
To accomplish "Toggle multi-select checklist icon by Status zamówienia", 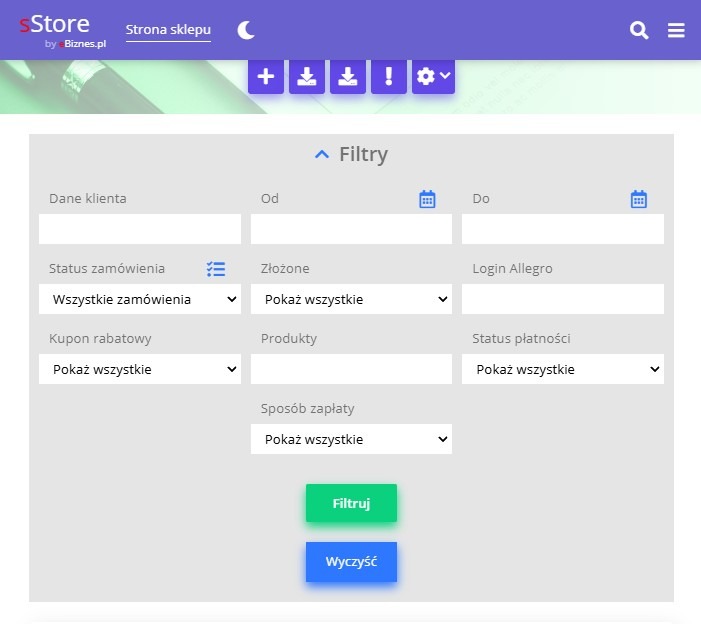I will tap(216, 269).
